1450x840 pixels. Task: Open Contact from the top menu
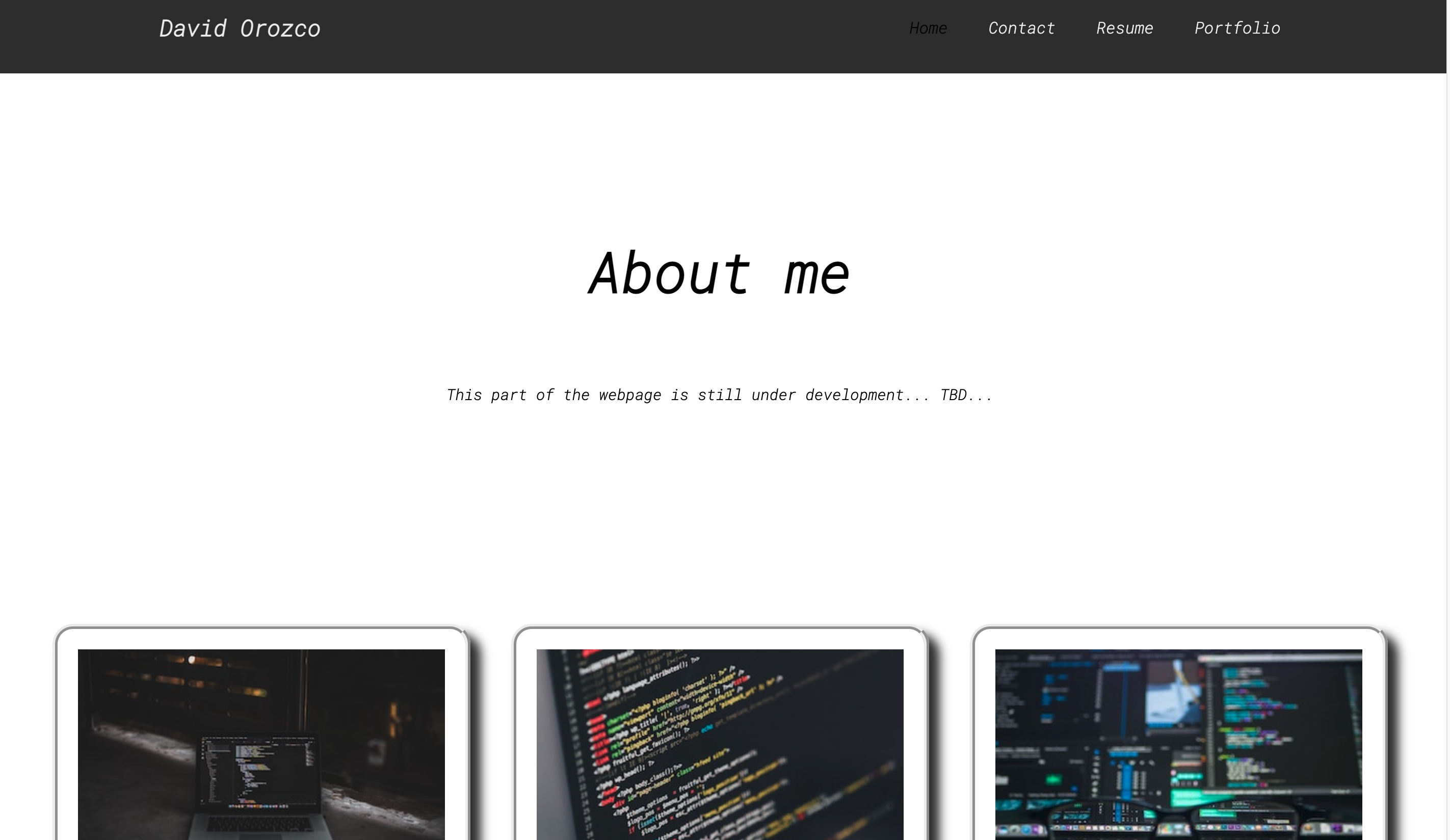click(x=1021, y=28)
